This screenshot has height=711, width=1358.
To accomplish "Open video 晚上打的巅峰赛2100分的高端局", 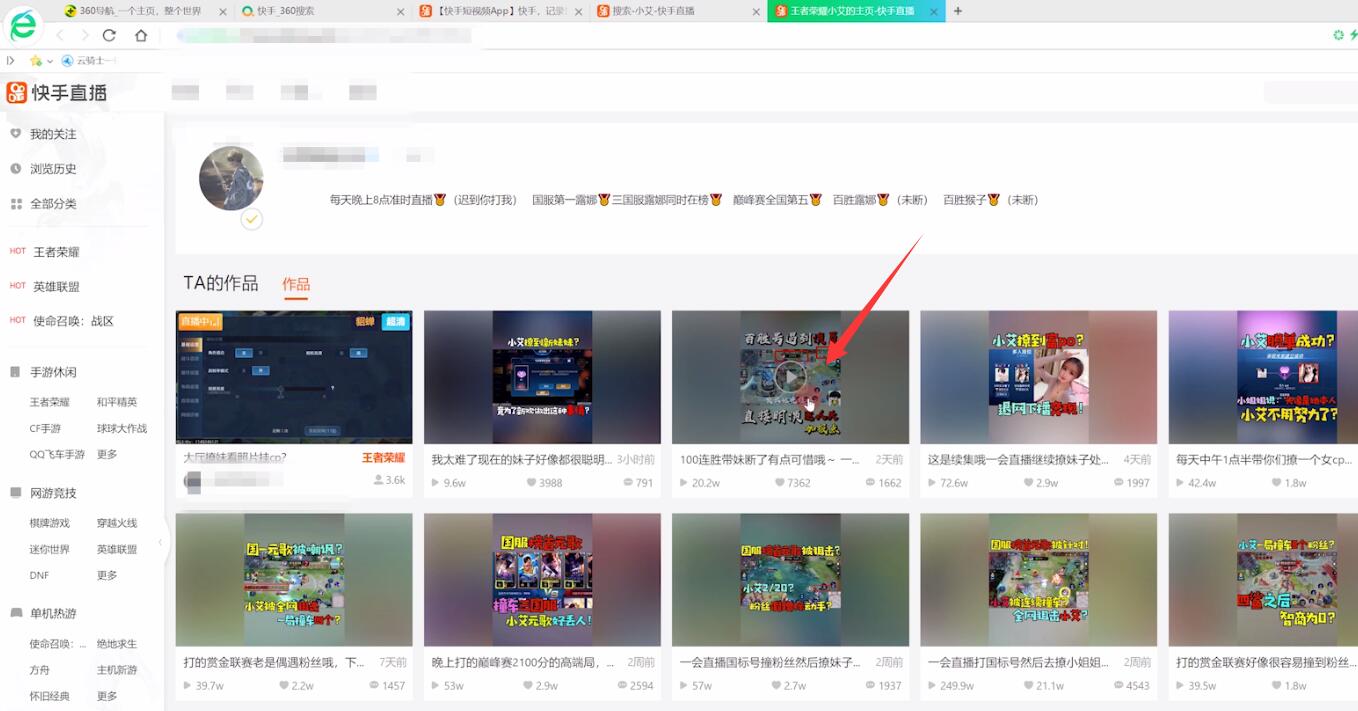I will click(542, 580).
